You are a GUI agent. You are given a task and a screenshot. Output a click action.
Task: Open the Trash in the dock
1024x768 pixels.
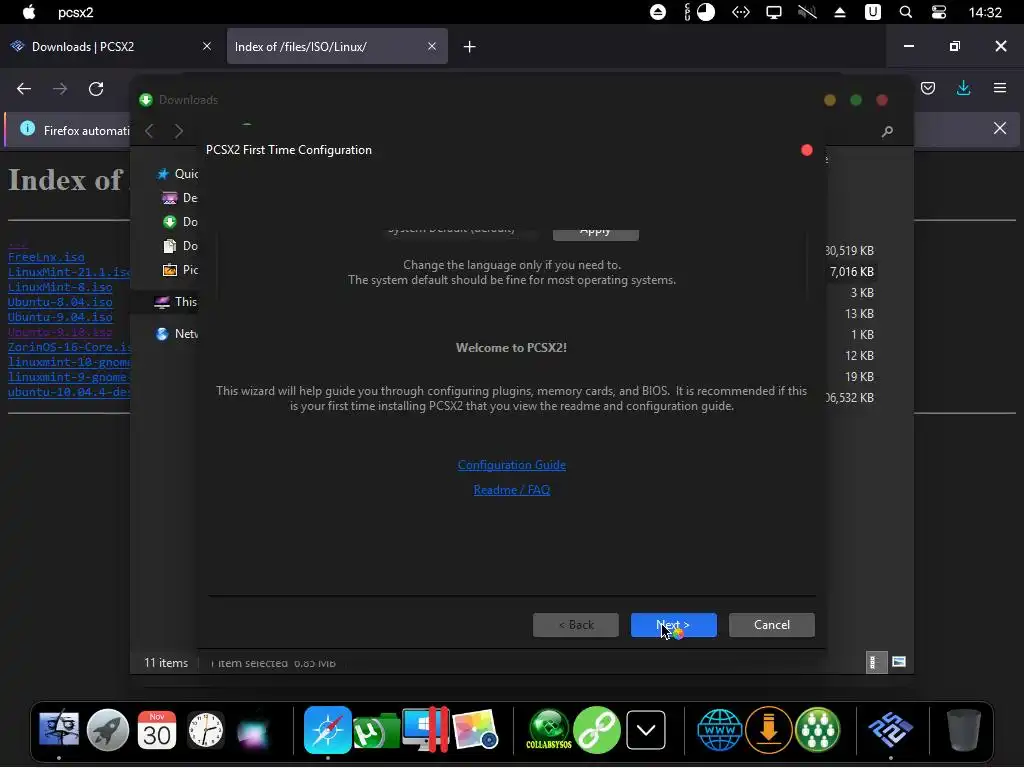click(964, 729)
